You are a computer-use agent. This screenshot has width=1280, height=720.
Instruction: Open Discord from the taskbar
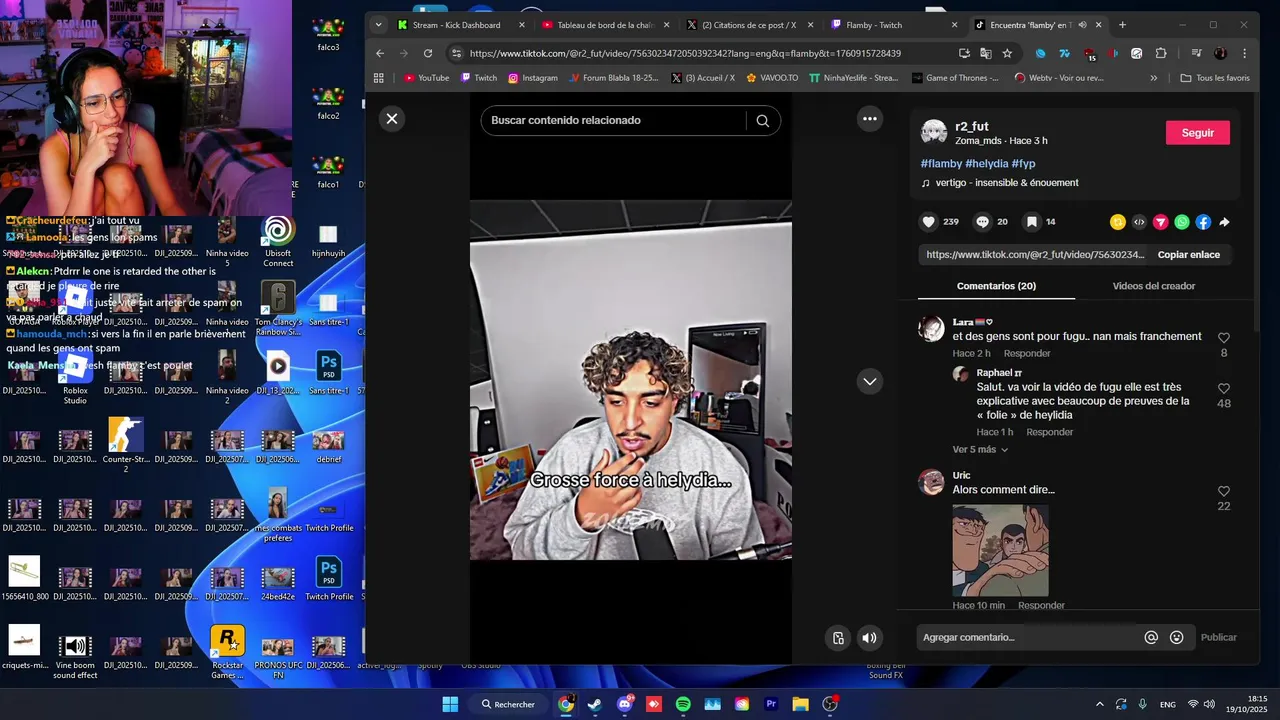(x=625, y=704)
